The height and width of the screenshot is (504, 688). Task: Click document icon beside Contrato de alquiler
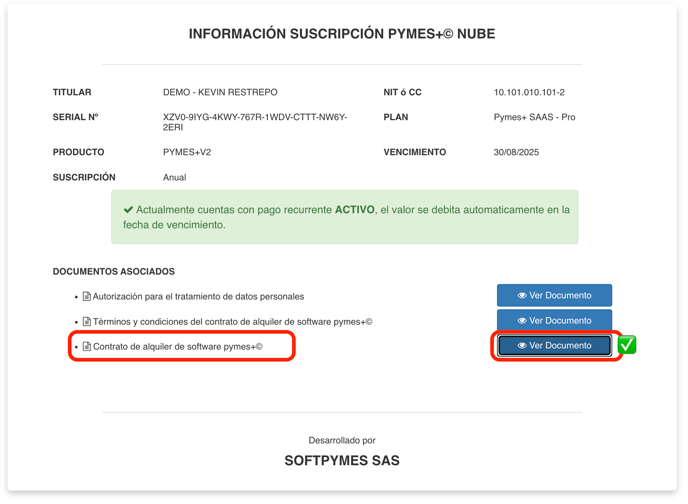point(87,347)
